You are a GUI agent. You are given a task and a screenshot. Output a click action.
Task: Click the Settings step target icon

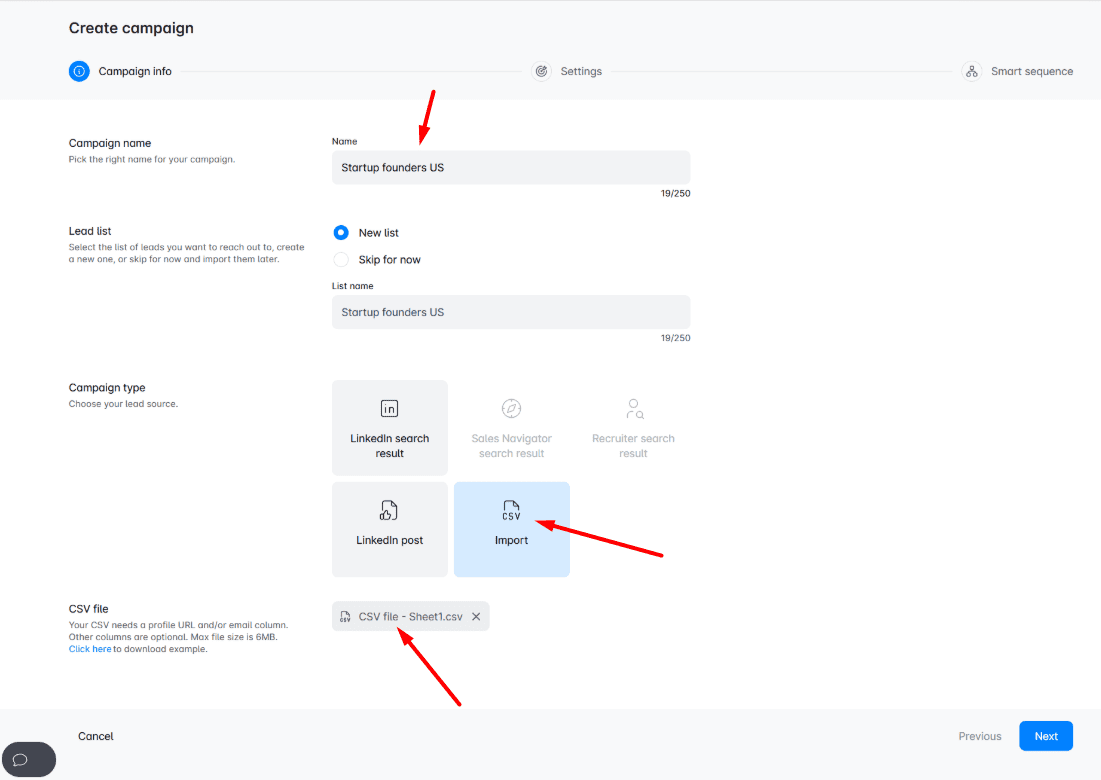point(541,71)
